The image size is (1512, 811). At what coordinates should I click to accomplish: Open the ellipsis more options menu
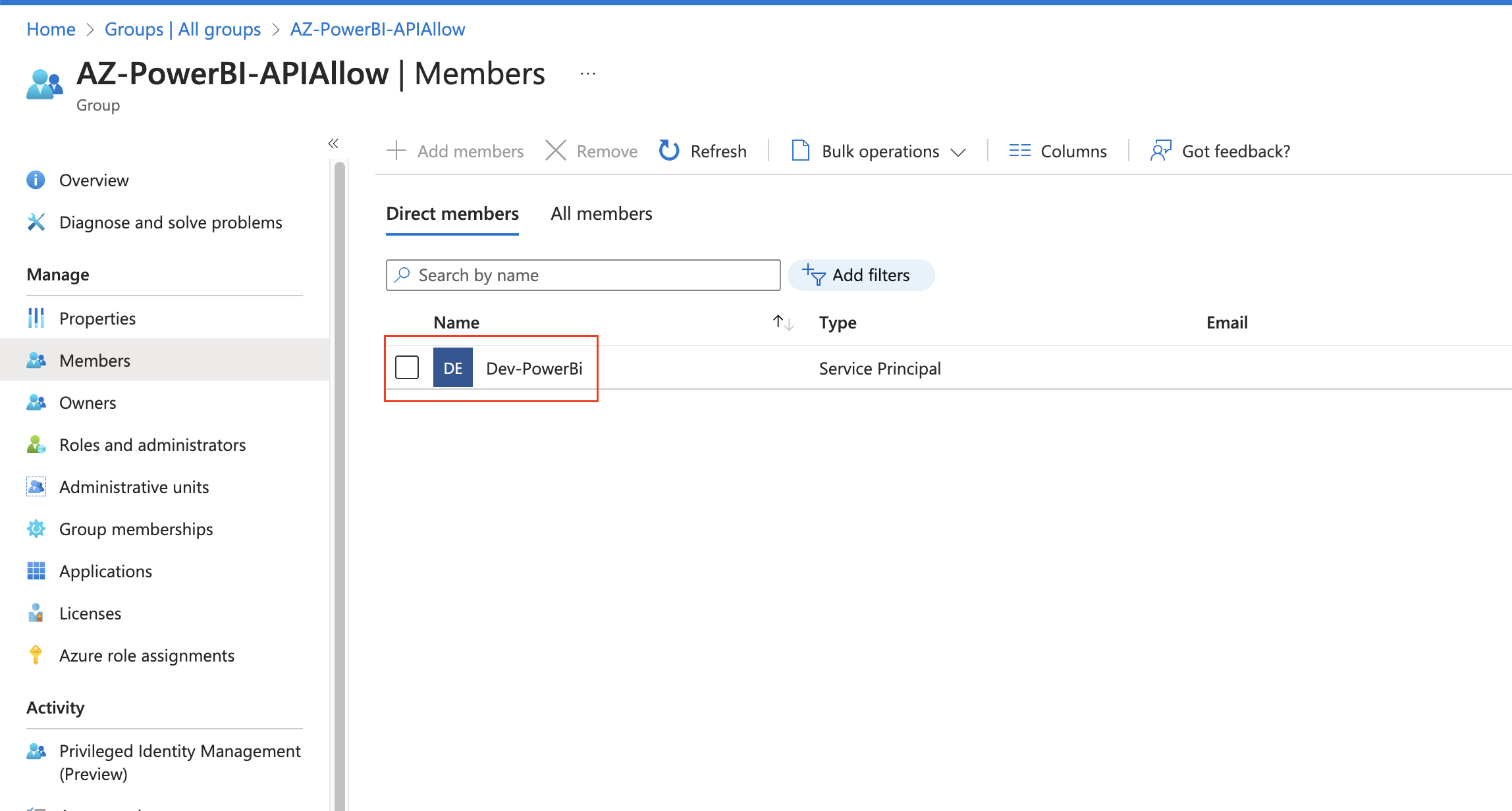pos(588,74)
